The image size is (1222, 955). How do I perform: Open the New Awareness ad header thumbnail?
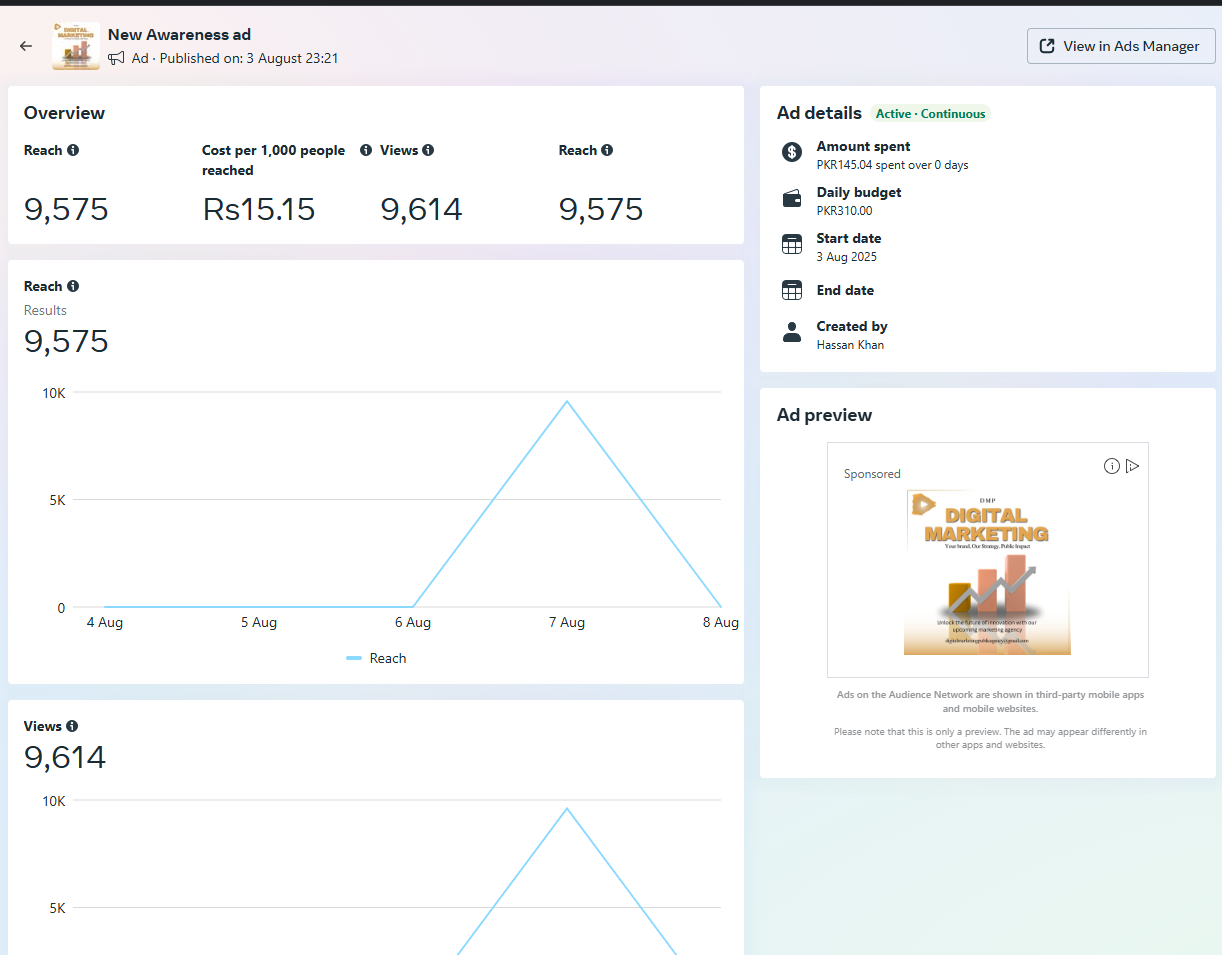coord(76,46)
